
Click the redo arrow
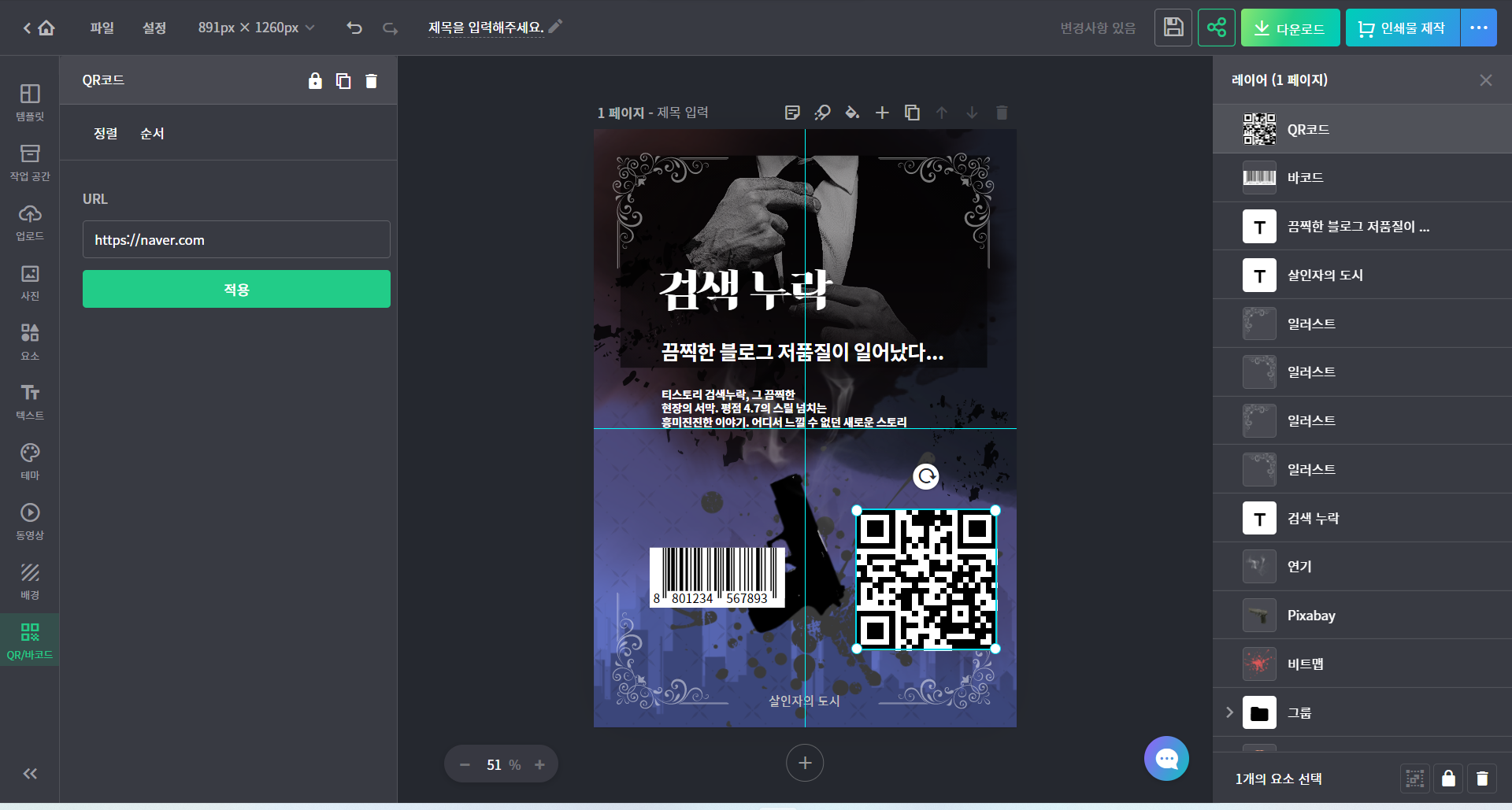(x=390, y=28)
